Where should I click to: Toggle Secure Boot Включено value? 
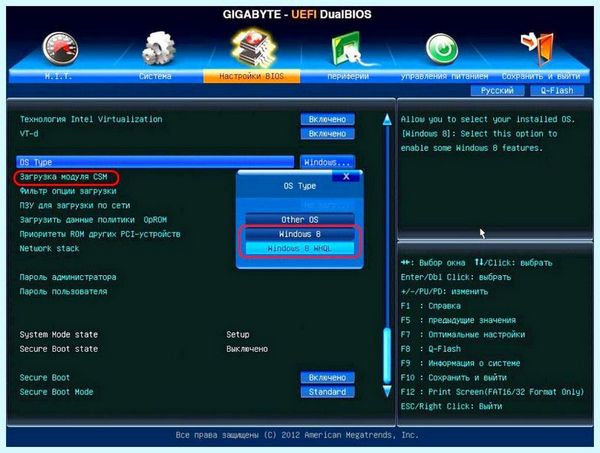(327, 378)
